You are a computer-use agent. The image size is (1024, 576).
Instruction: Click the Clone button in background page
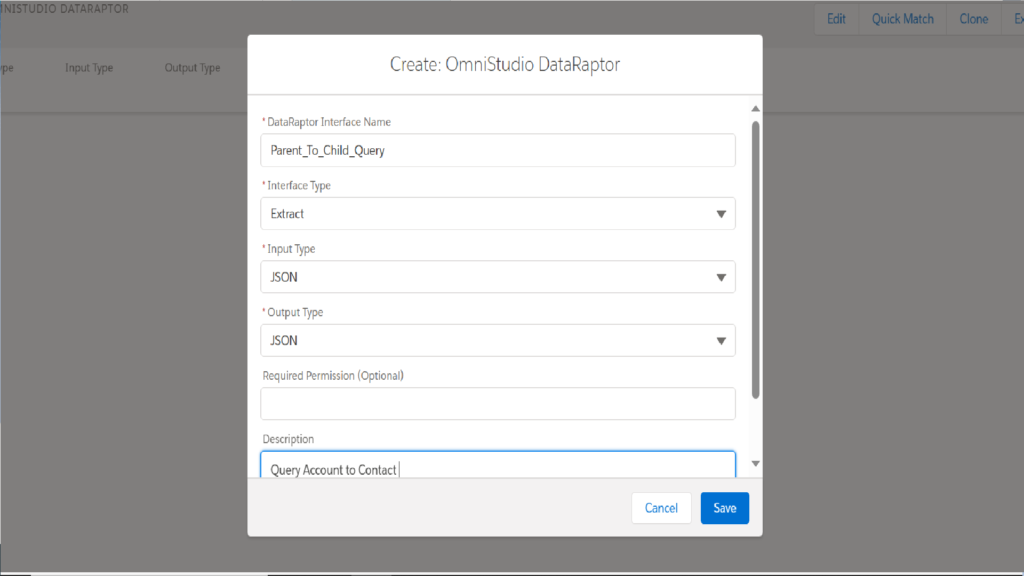click(974, 19)
